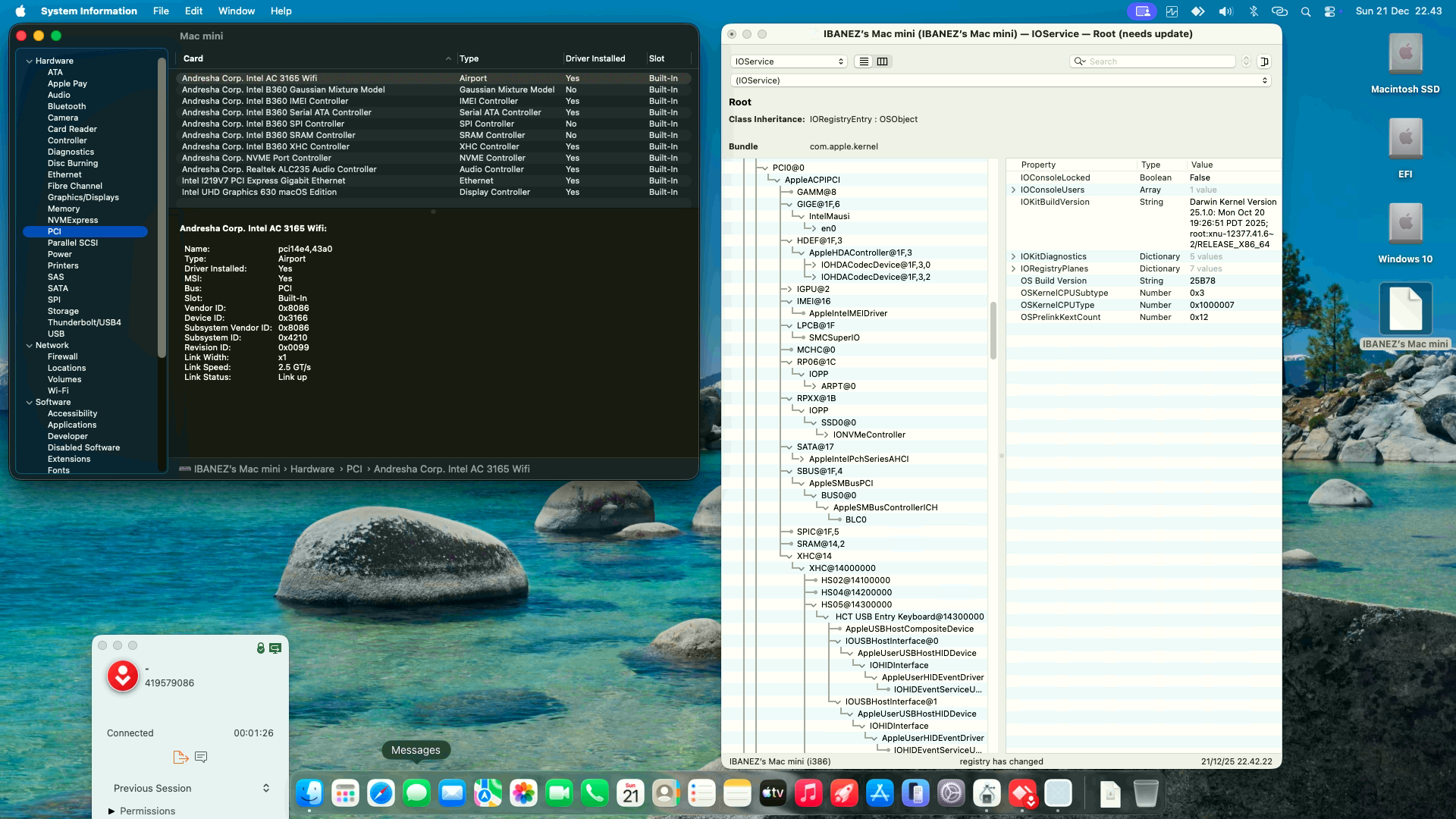
Task: Click the green monitor icon in the AnyDesk panel
Action: [275, 648]
